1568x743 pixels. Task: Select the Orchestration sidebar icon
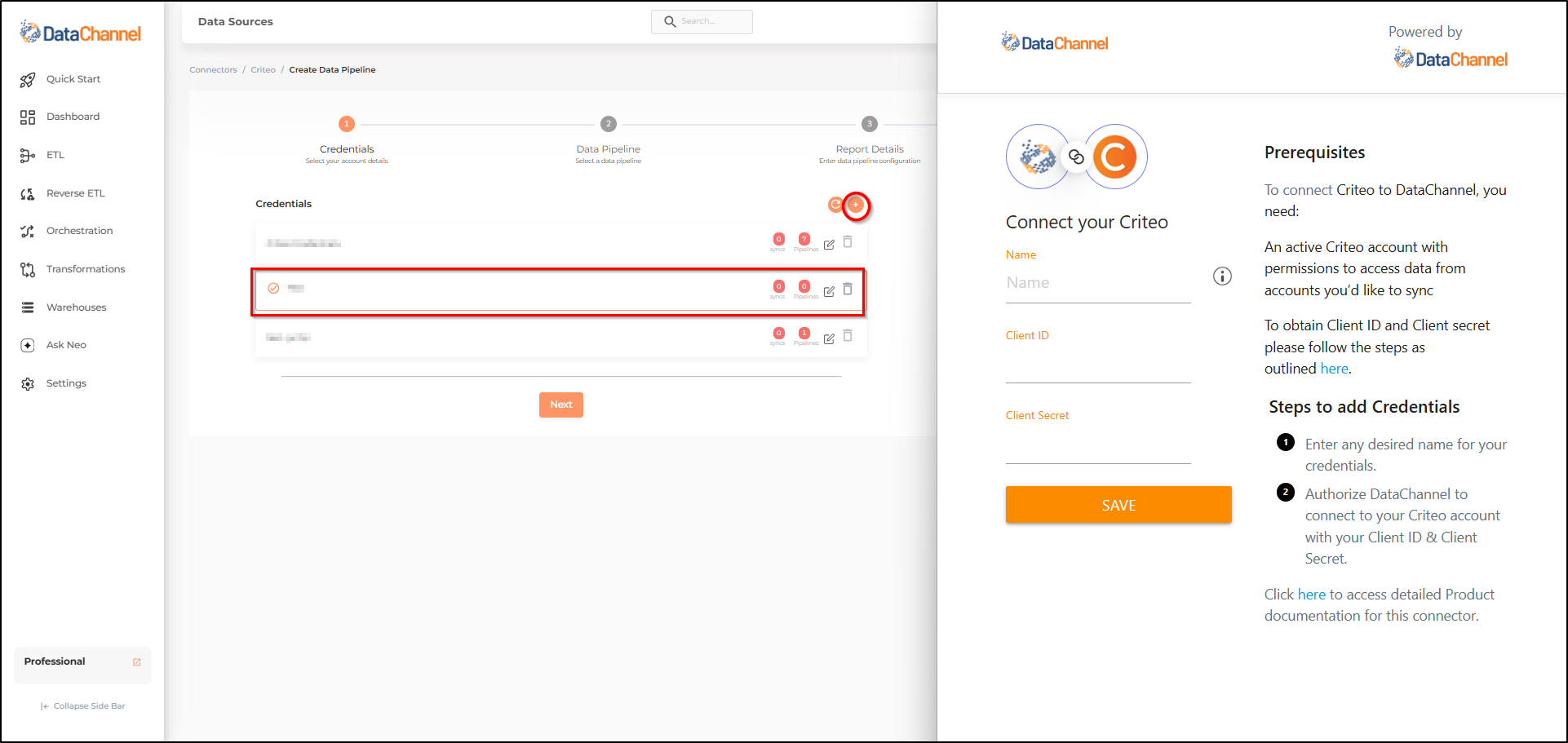(28, 231)
